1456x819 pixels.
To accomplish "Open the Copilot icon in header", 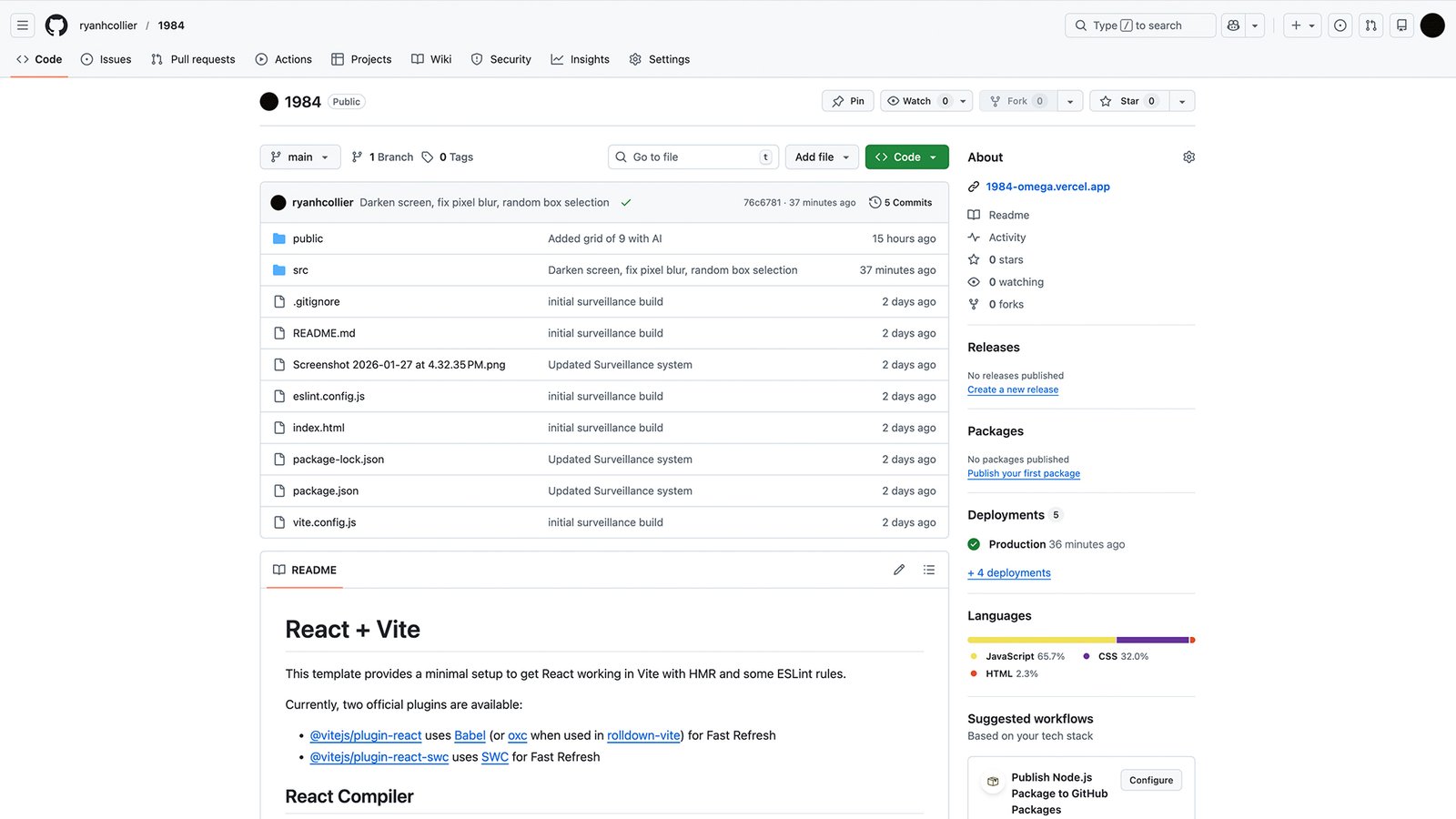I will [1233, 25].
